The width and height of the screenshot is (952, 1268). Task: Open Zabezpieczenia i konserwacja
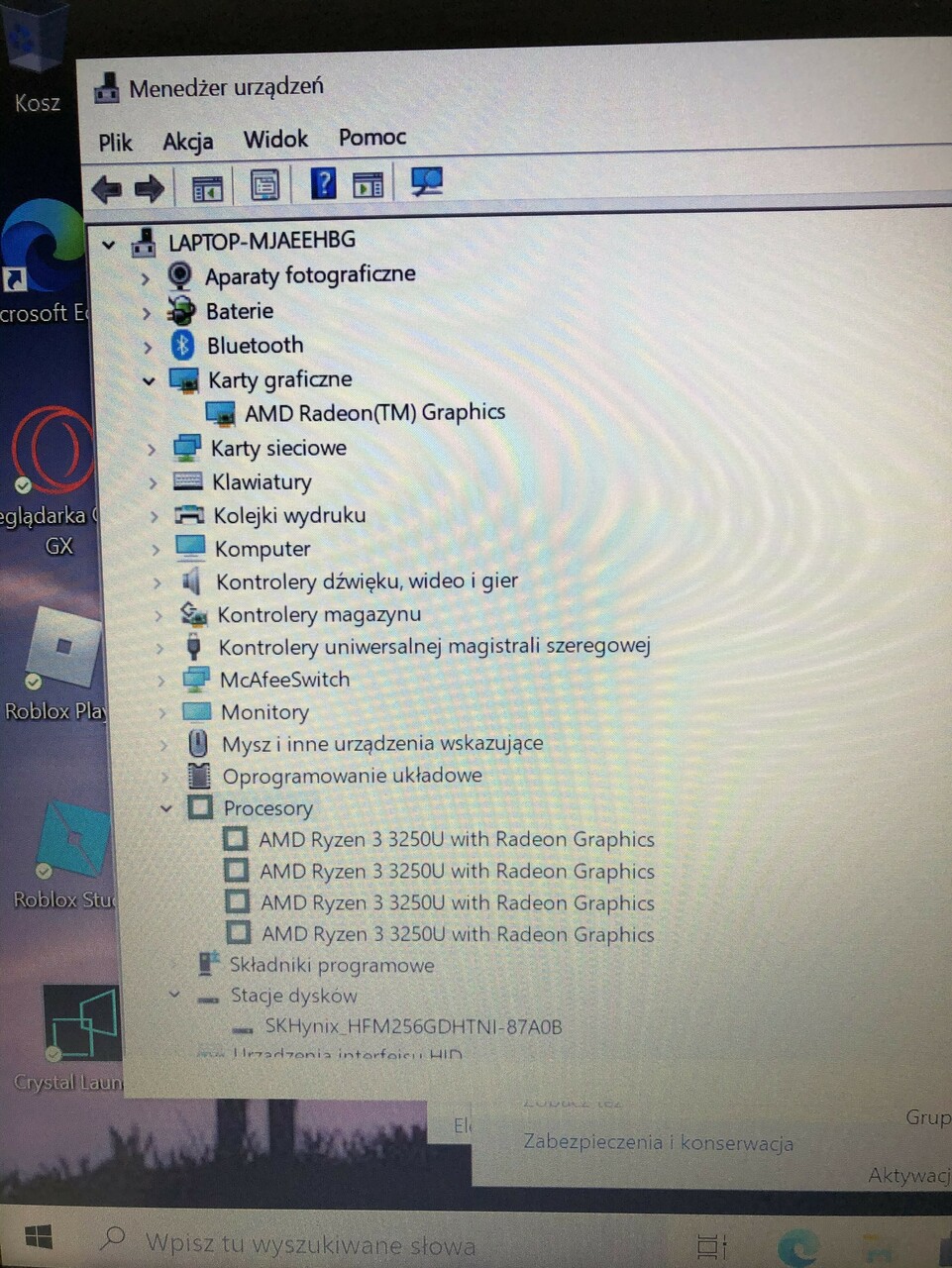click(x=658, y=1142)
